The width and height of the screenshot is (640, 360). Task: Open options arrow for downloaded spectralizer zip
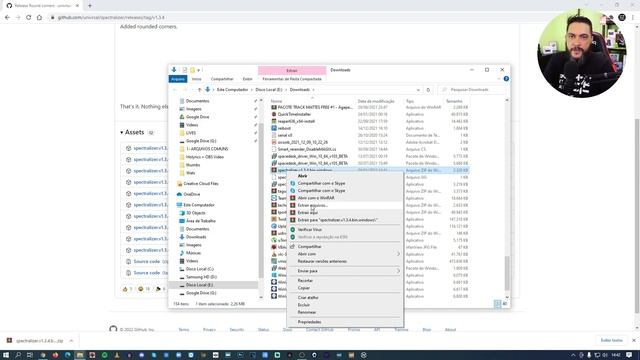click(71, 341)
